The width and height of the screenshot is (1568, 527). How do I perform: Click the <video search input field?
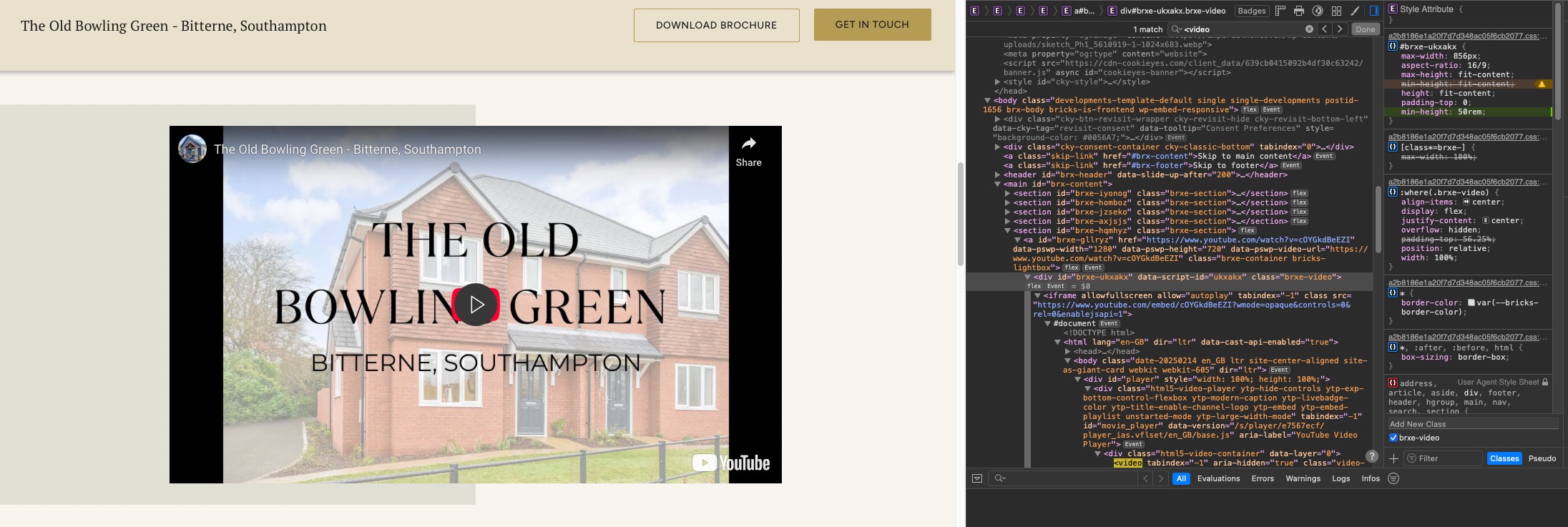(x=1242, y=29)
